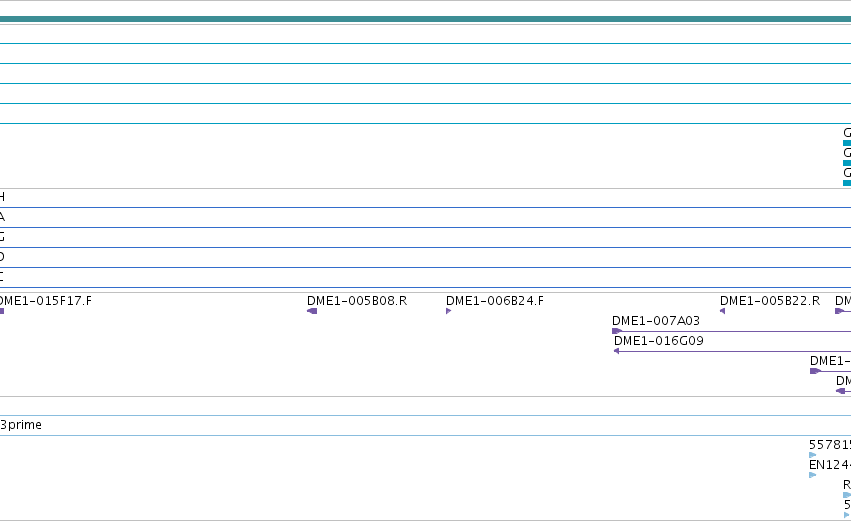Select the arrow glyph under DME1-005B08.R

pyautogui.click(x=312, y=311)
